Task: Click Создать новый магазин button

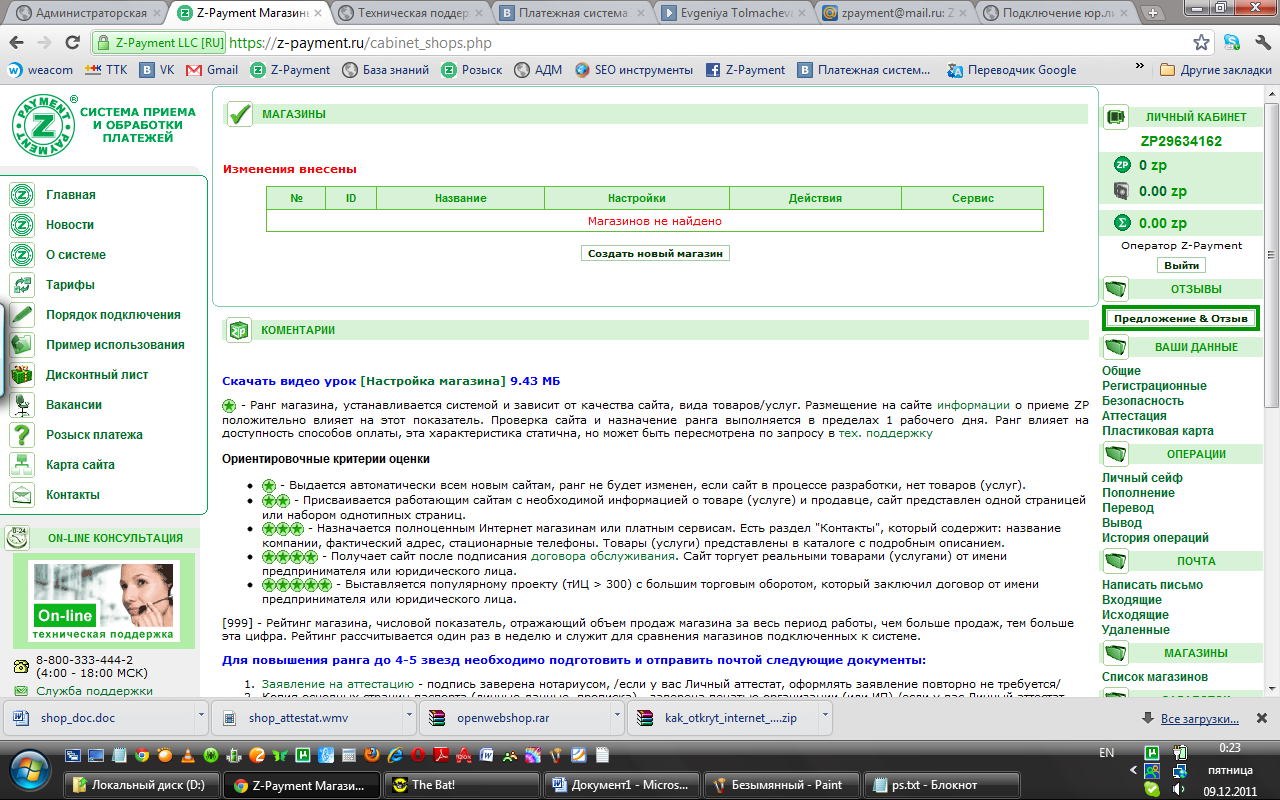Action: [x=655, y=254]
